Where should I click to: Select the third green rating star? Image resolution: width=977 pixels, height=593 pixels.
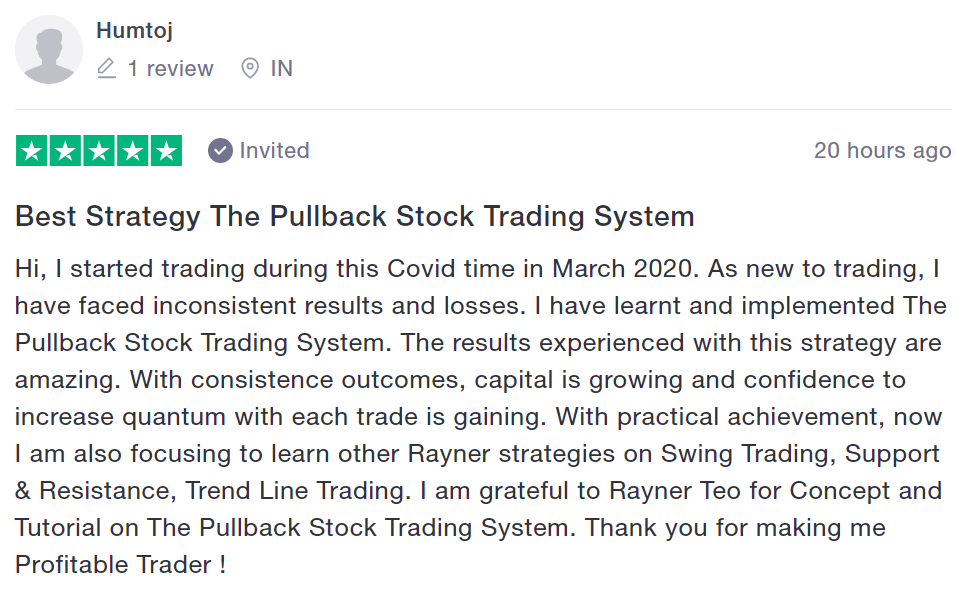(x=99, y=151)
